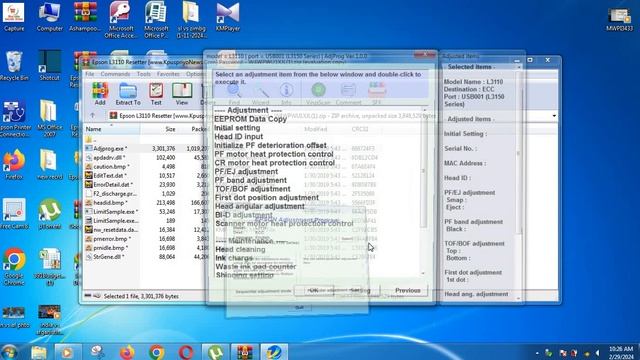Show hidden system tray icons

[x=537, y=353]
